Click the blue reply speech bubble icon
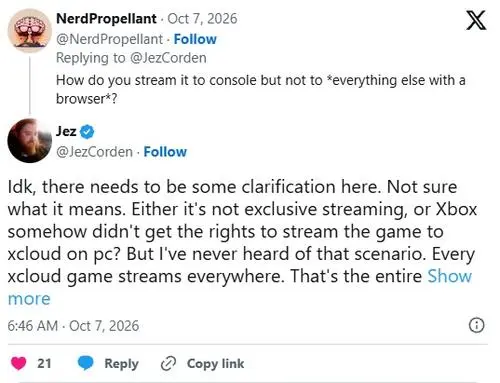500x383 pixels. [86, 363]
